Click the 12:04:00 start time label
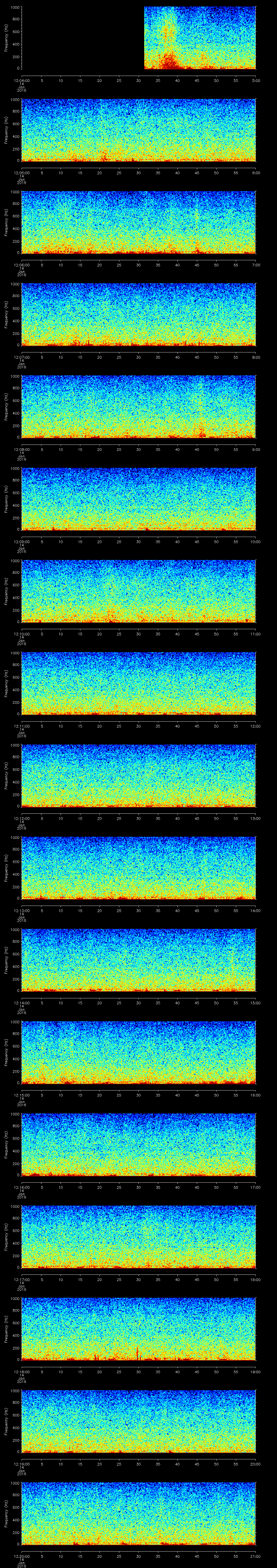The width and height of the screenshot is (277, 1568). tap(21, 80)
